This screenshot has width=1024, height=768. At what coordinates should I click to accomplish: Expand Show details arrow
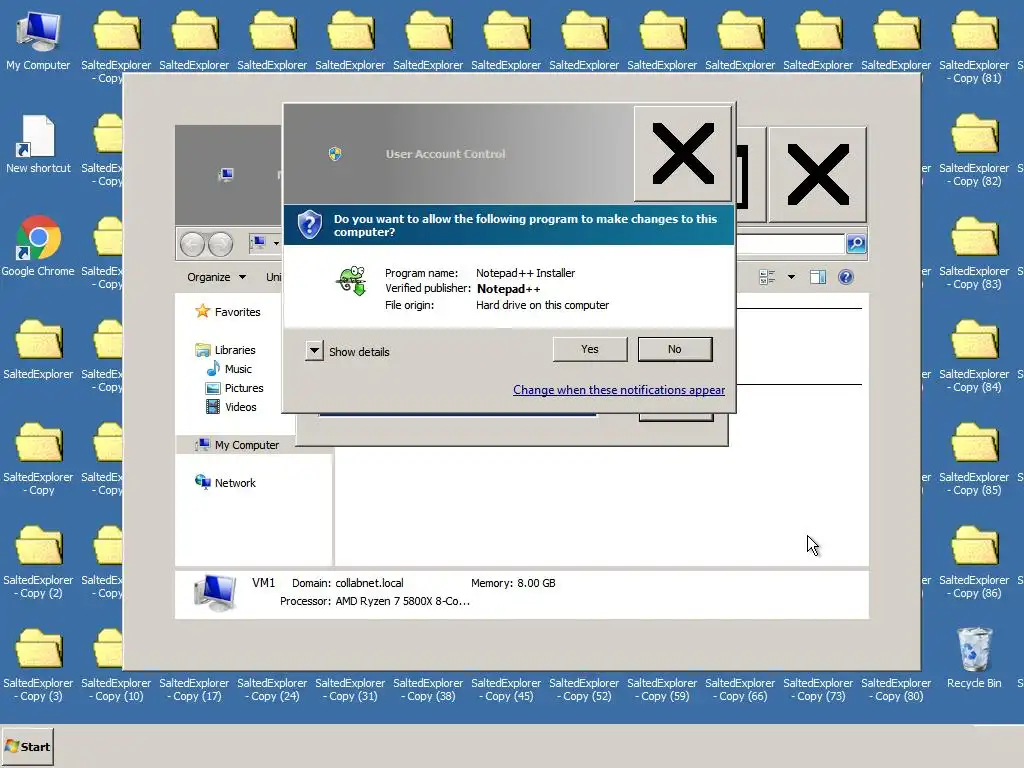point(314,351)
